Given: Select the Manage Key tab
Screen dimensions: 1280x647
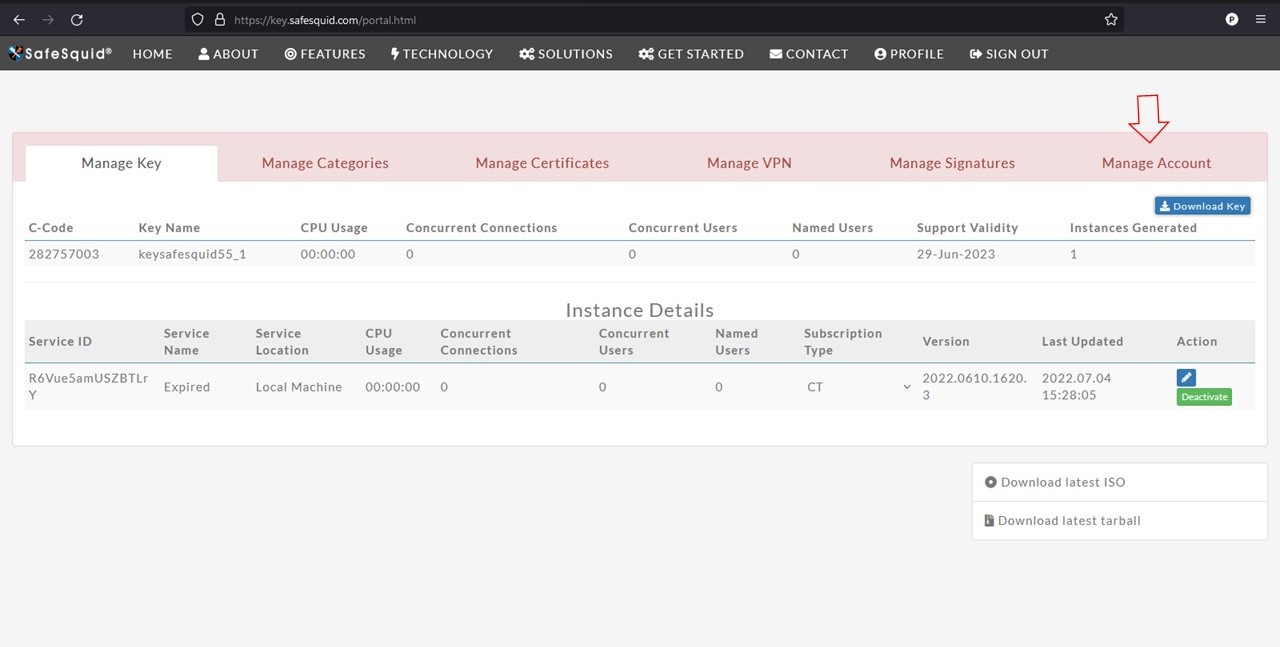Looking at the screenshot, I should click(121, 163).
